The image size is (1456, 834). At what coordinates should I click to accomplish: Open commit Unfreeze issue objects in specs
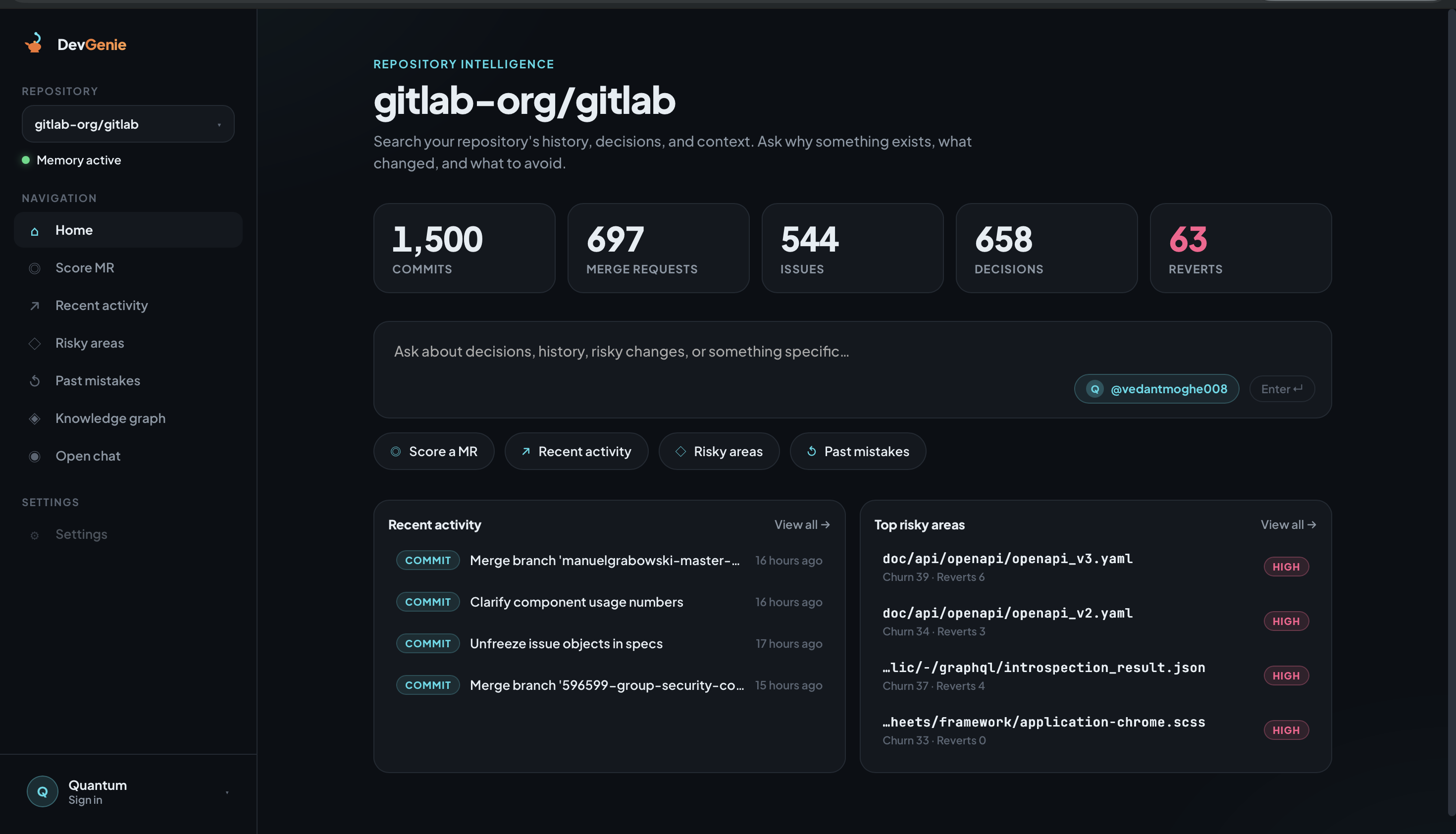(x=609, y=644)
